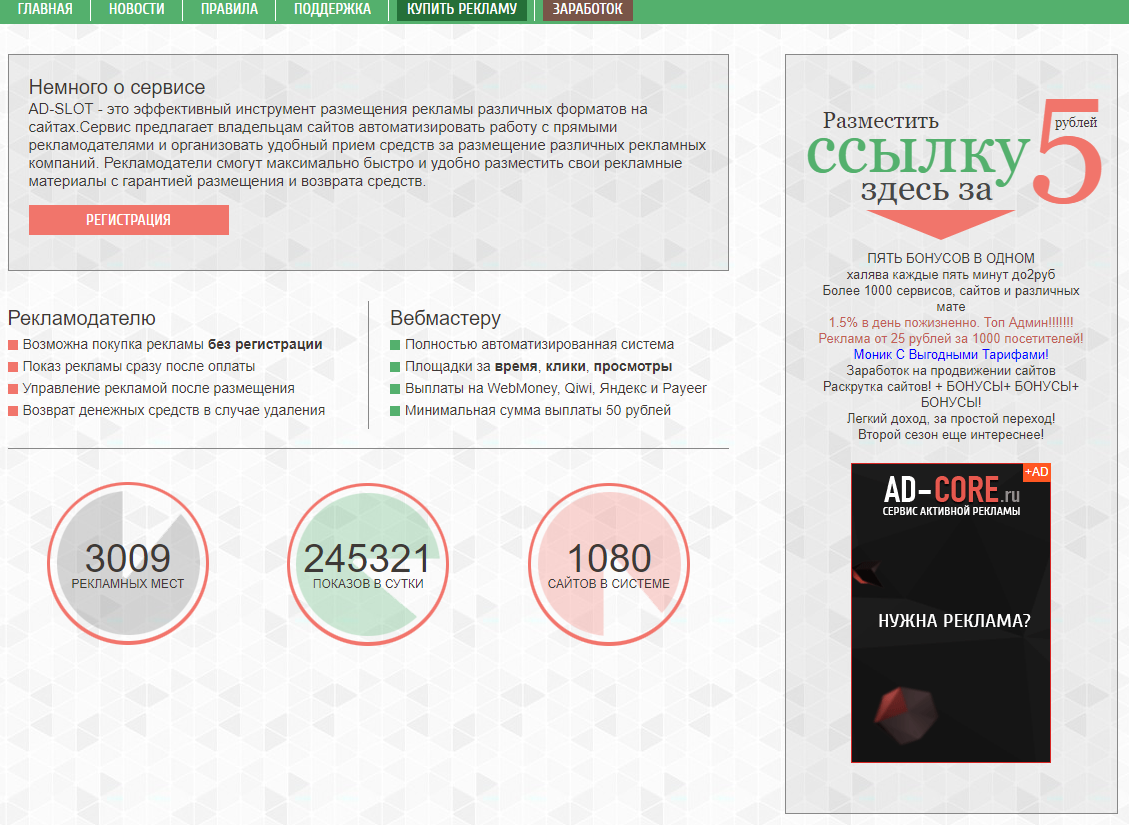Open the ГЛАВНАЯ menu item

(x=45, y=9)
